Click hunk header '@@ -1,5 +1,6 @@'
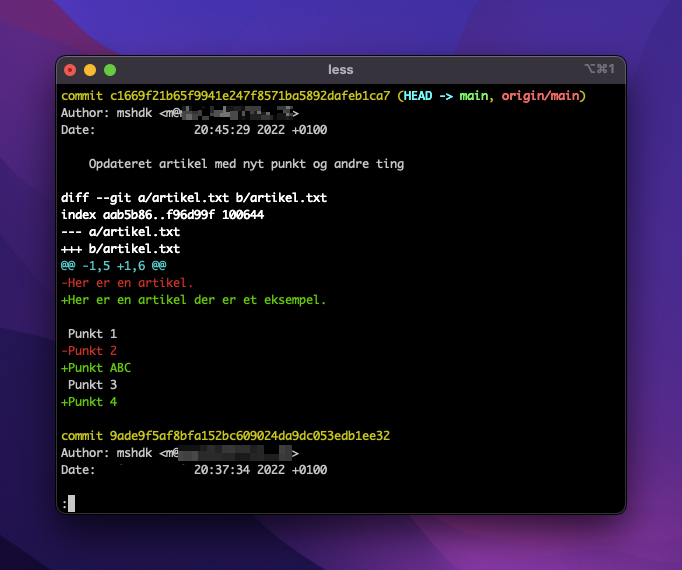Viewport: 682px width, 570px height. 114,265
